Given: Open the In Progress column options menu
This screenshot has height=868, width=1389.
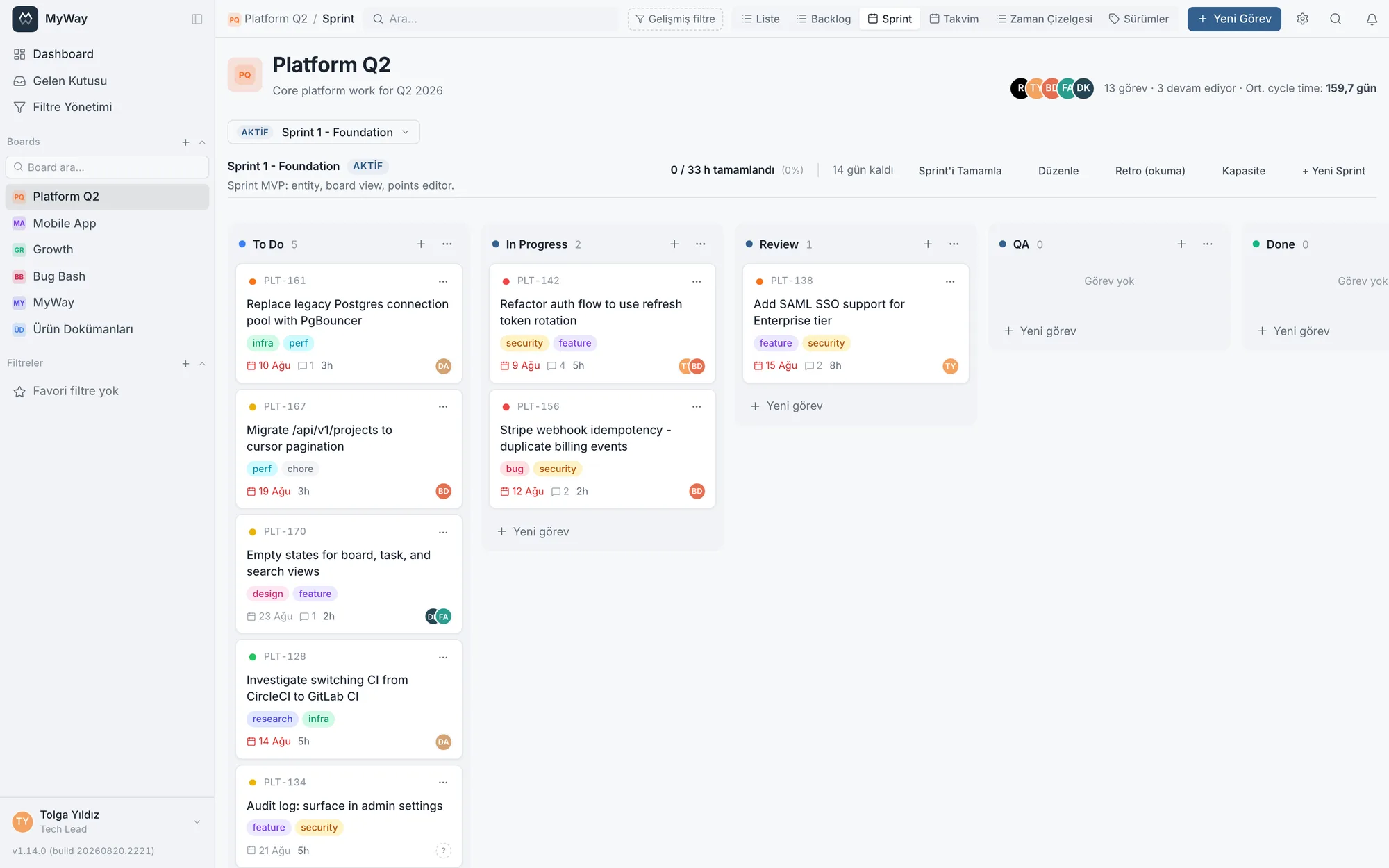Looking at the screenshot, I should 701,244.
